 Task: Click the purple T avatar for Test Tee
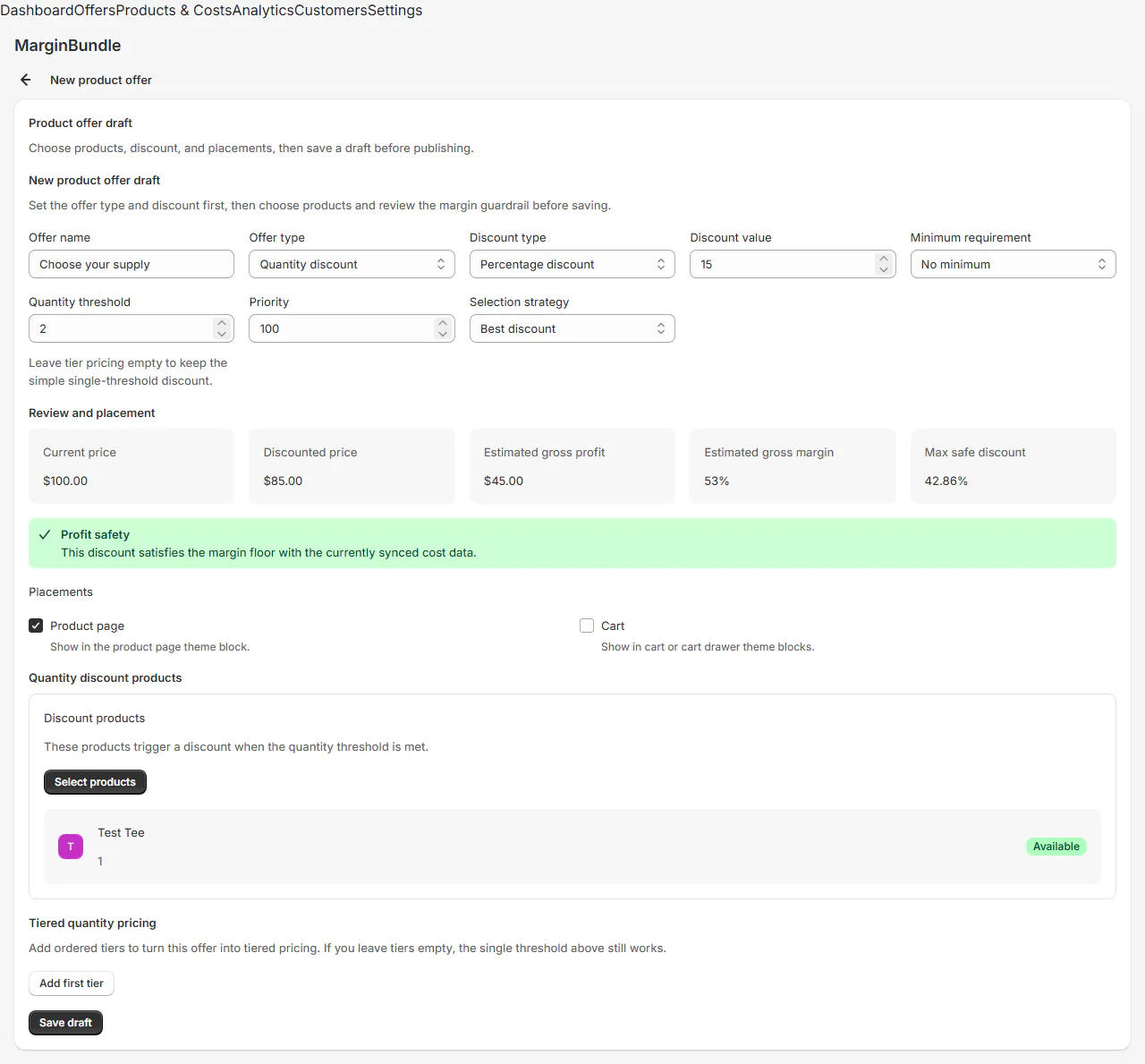[71, 847]
